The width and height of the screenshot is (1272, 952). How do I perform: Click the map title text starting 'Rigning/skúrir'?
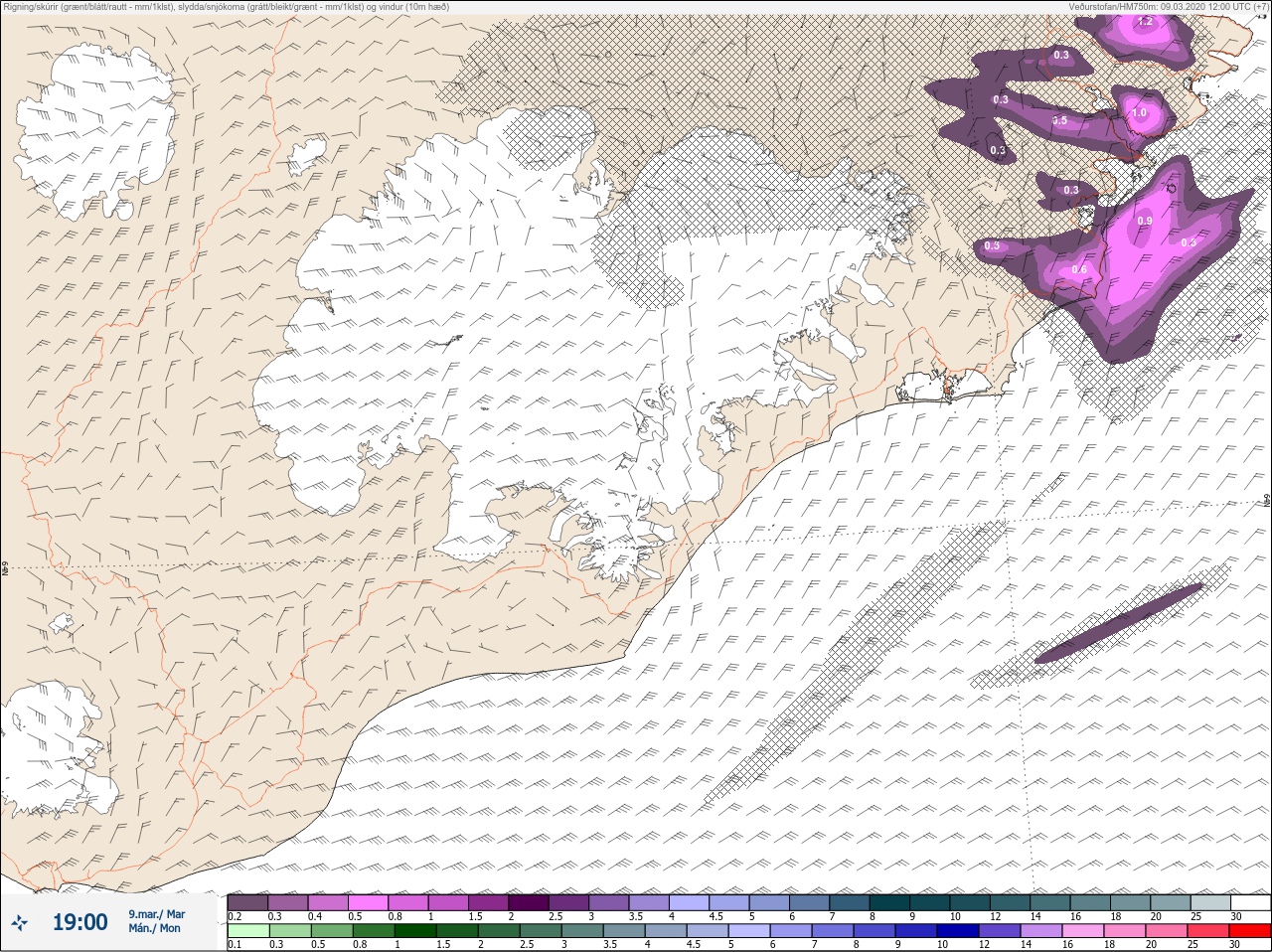(x=227, y=7)
